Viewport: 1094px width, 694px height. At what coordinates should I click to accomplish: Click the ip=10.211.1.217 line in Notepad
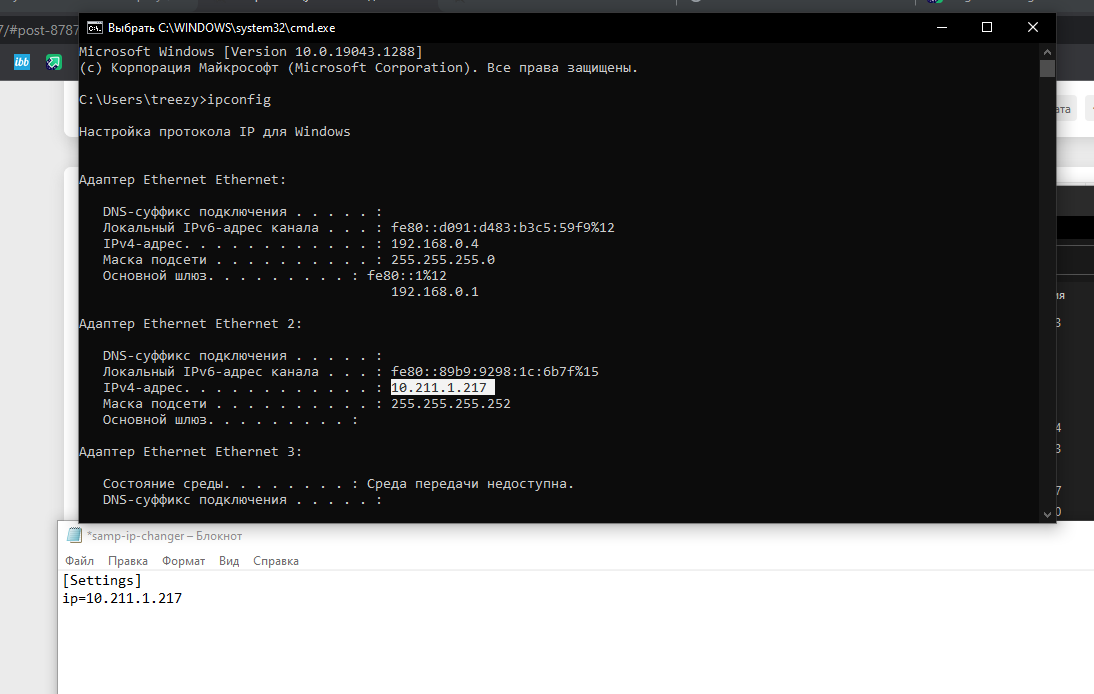(122, 598)
